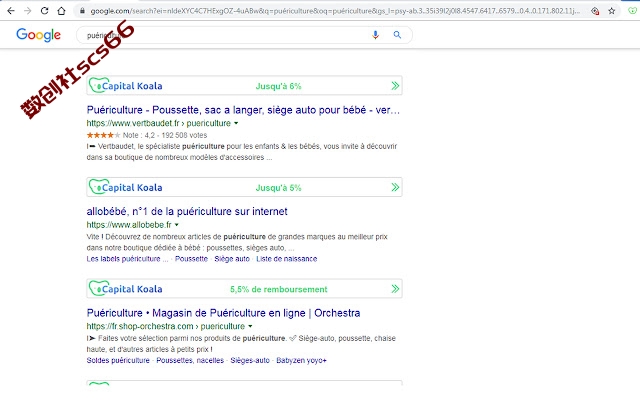Reload the current page

44,11
